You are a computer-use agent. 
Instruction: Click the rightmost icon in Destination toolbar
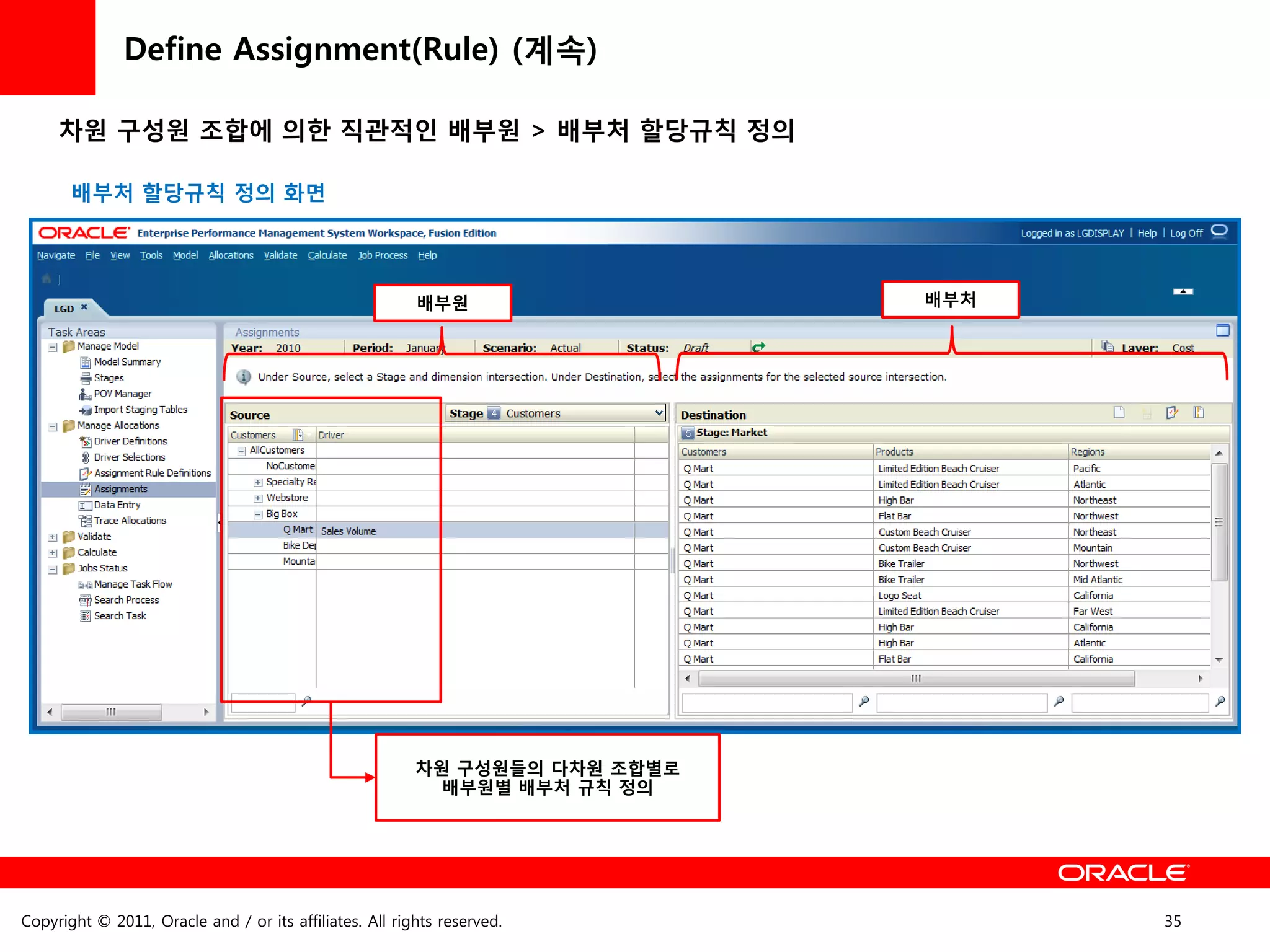click(1199, 413)
